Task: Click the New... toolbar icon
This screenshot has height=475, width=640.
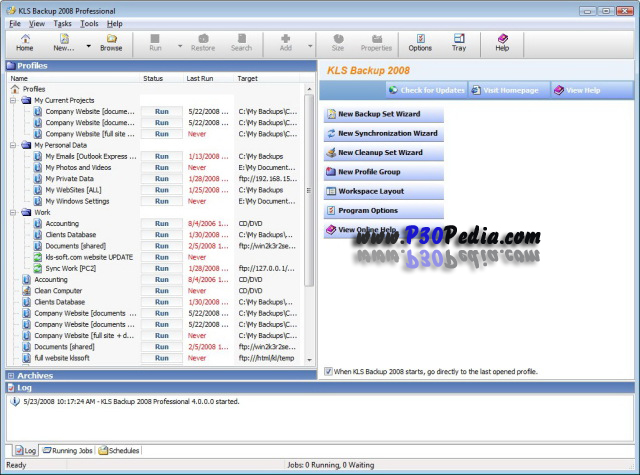Action: tap(64, 39)
